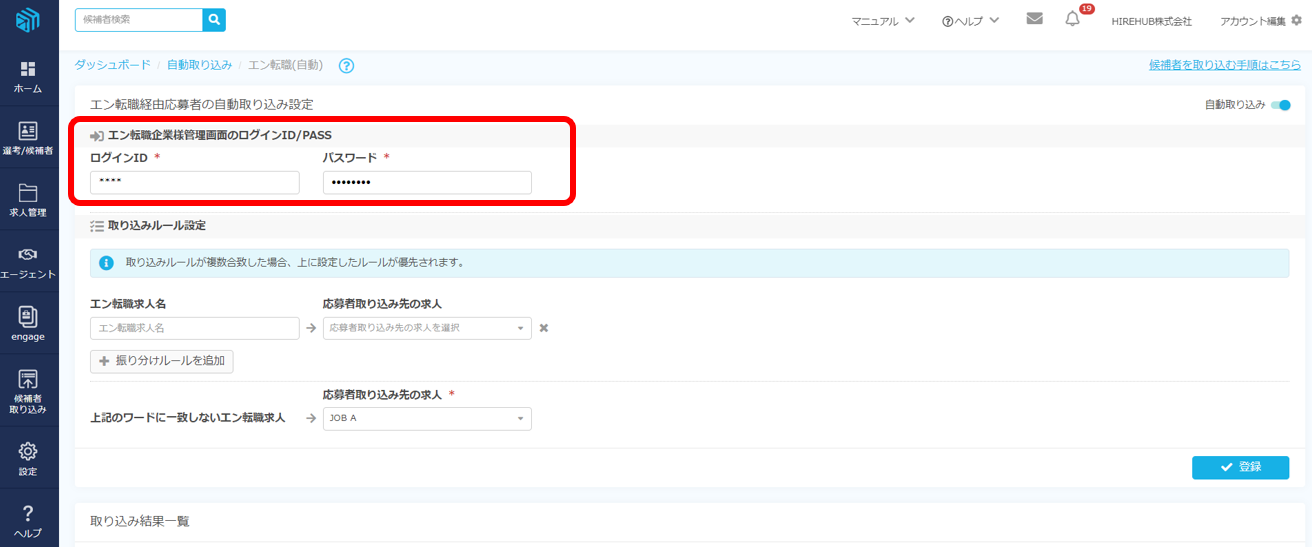Open the mail envelope icon

(1034, 19)
